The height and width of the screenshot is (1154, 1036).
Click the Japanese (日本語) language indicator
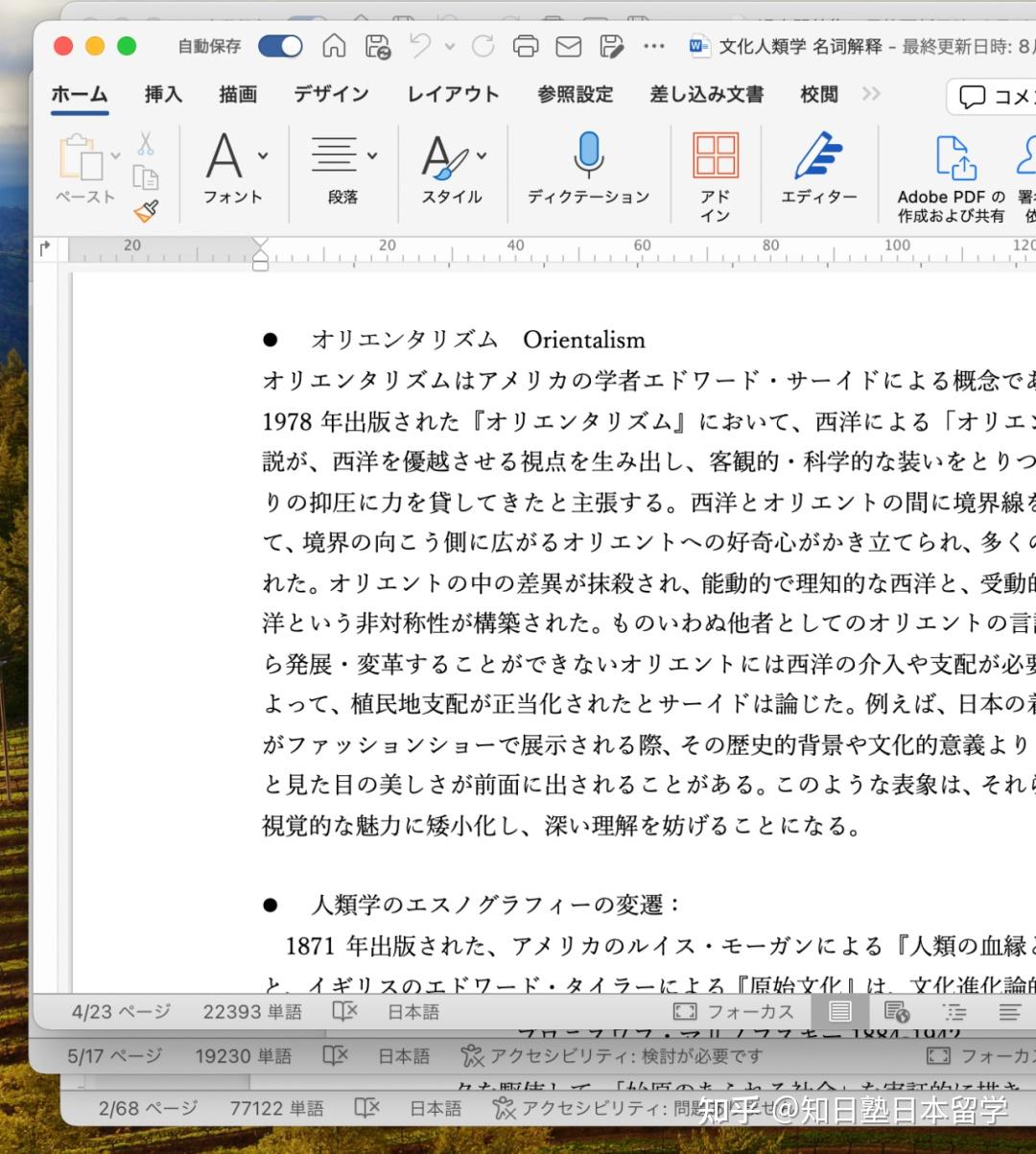pos(412,1011)
